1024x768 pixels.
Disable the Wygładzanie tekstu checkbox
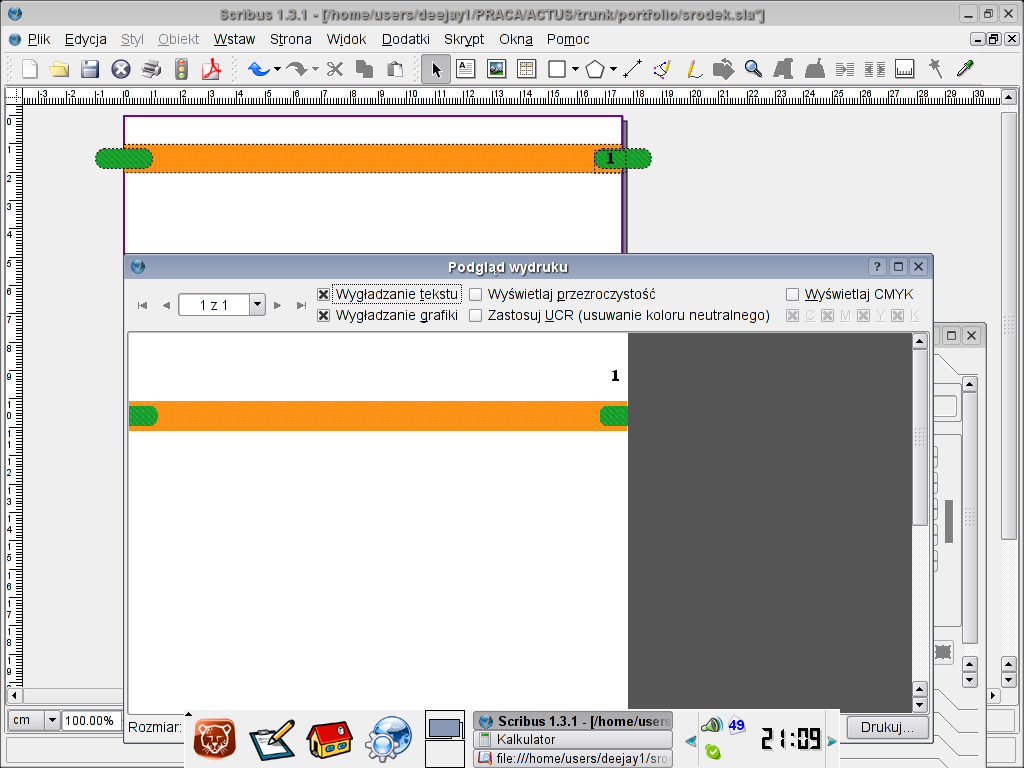pyautogui.click(x=323, y=295)
